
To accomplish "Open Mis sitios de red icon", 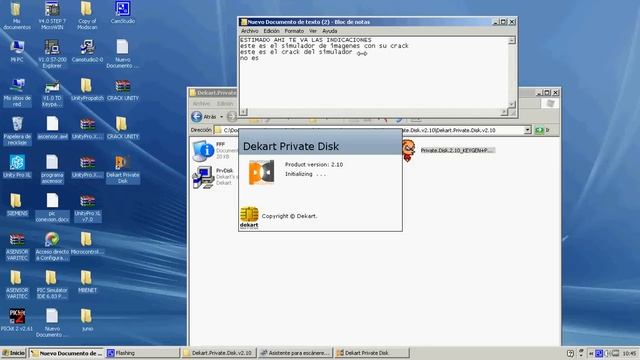I will point(17,93).
